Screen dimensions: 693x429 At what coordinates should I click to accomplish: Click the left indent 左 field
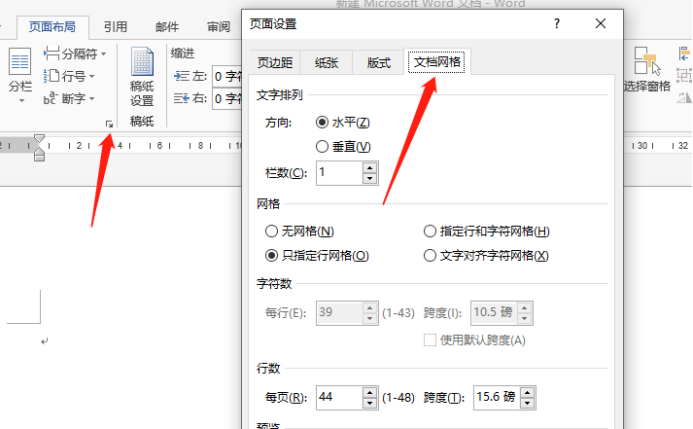[x=227, y=76]
